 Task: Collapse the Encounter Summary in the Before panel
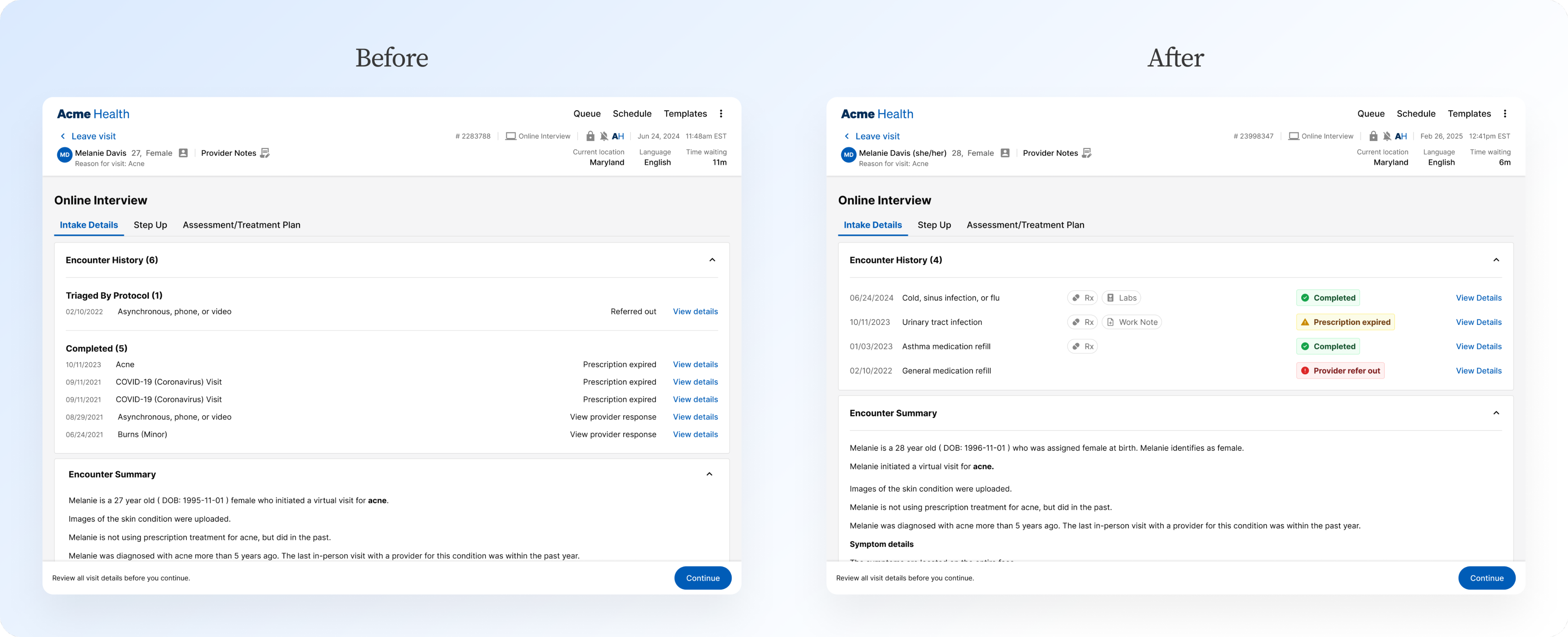pyautogui.click(x=709, y=475)
